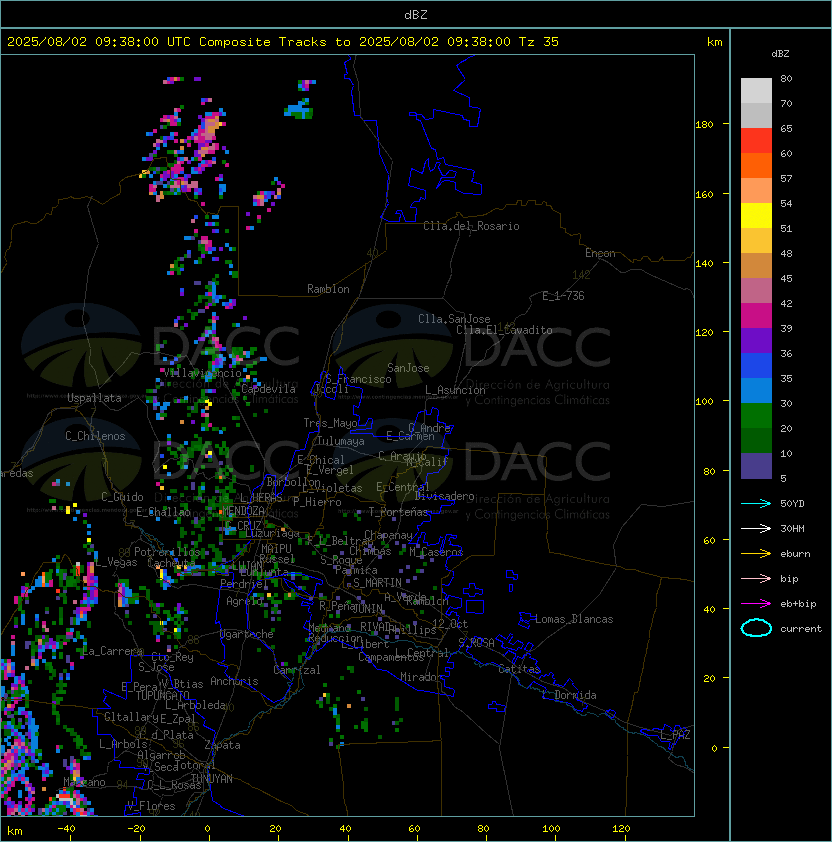Click the 'km' label at the top right of the map
This screenshot has height=842, width=832.
(714, 42)
